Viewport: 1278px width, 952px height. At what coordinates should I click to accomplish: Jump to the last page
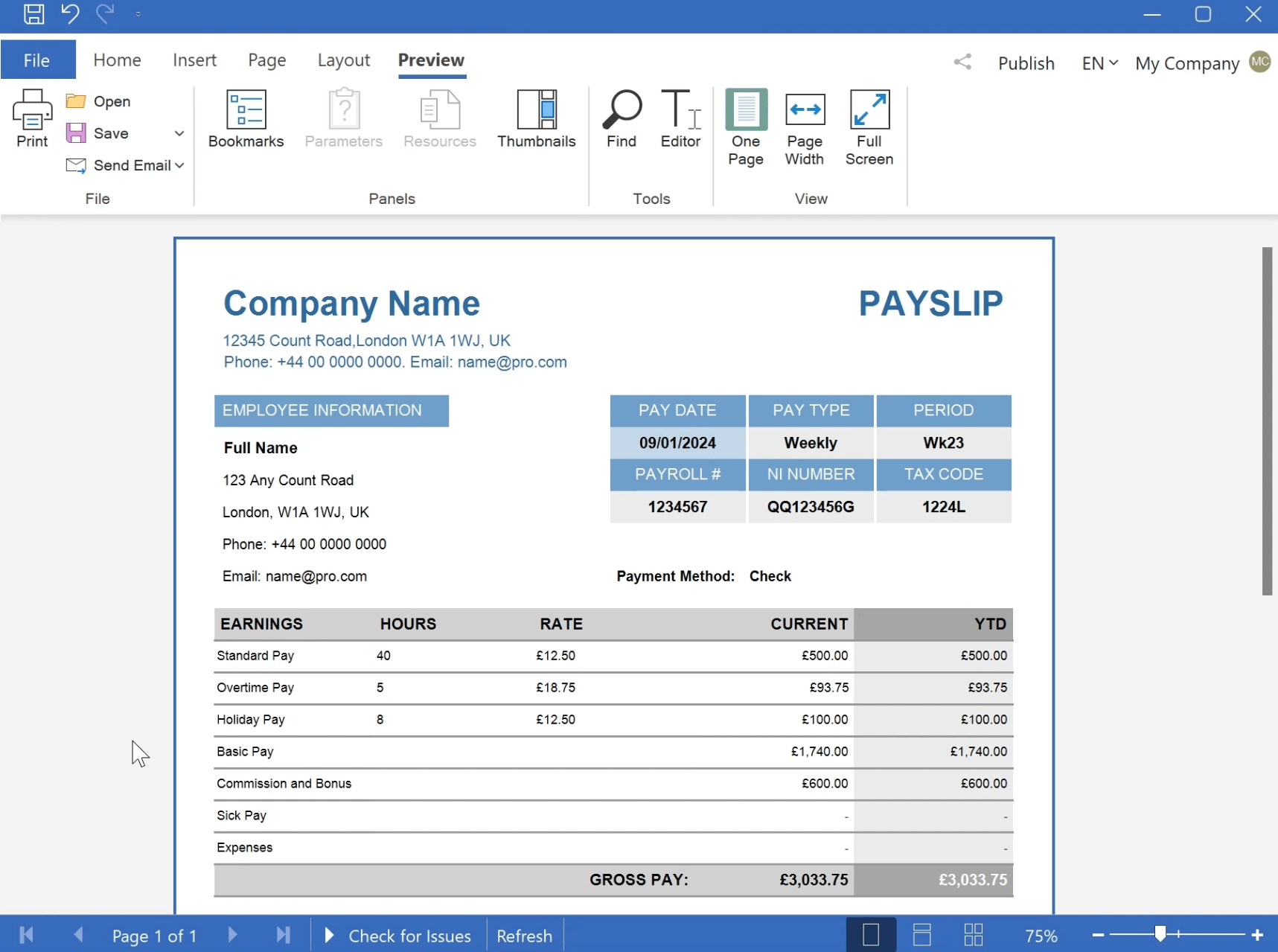pyautogui.click(x=283, y=935)
